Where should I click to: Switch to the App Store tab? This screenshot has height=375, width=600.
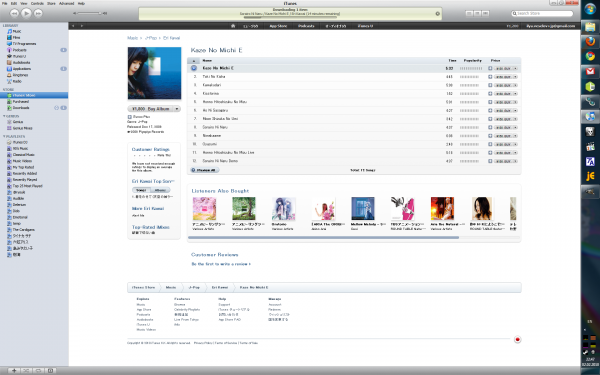(x=278, y=26)
